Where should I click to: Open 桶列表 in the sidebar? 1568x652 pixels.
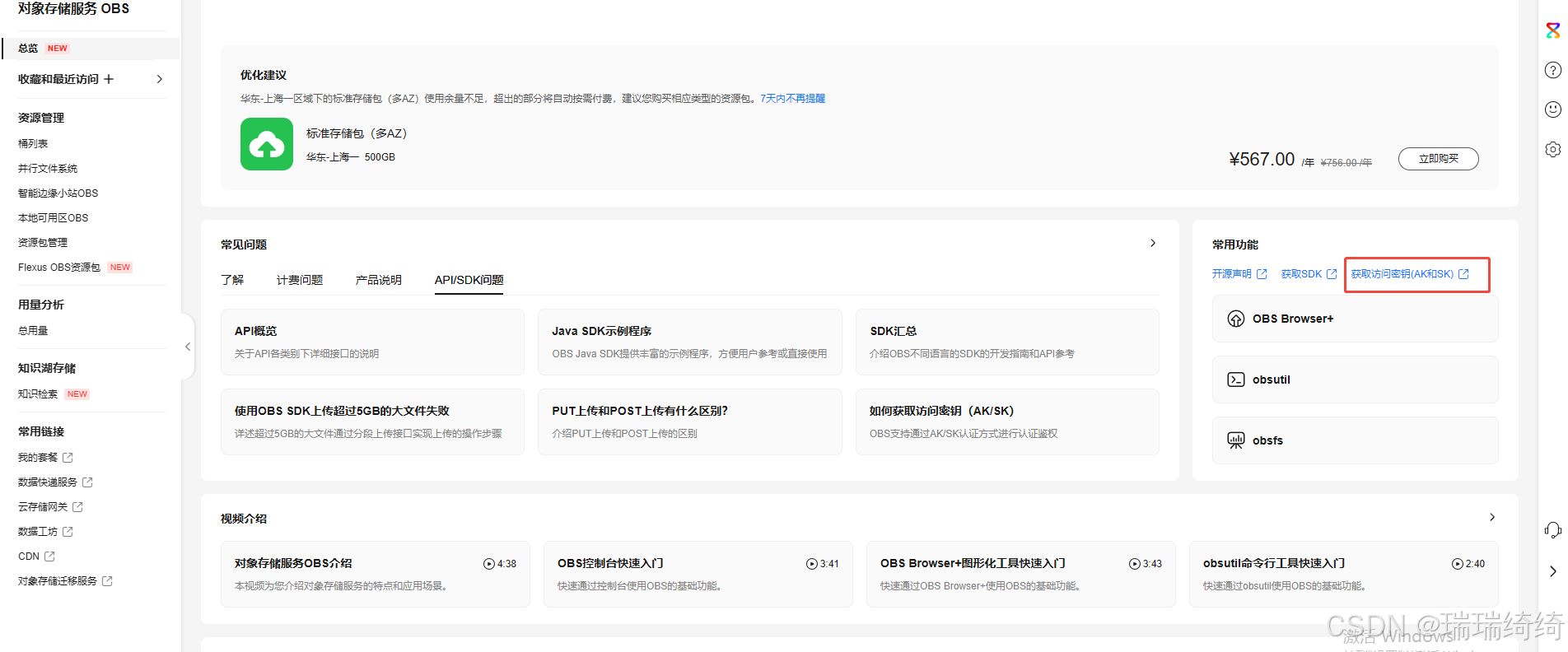coord(33,143)
